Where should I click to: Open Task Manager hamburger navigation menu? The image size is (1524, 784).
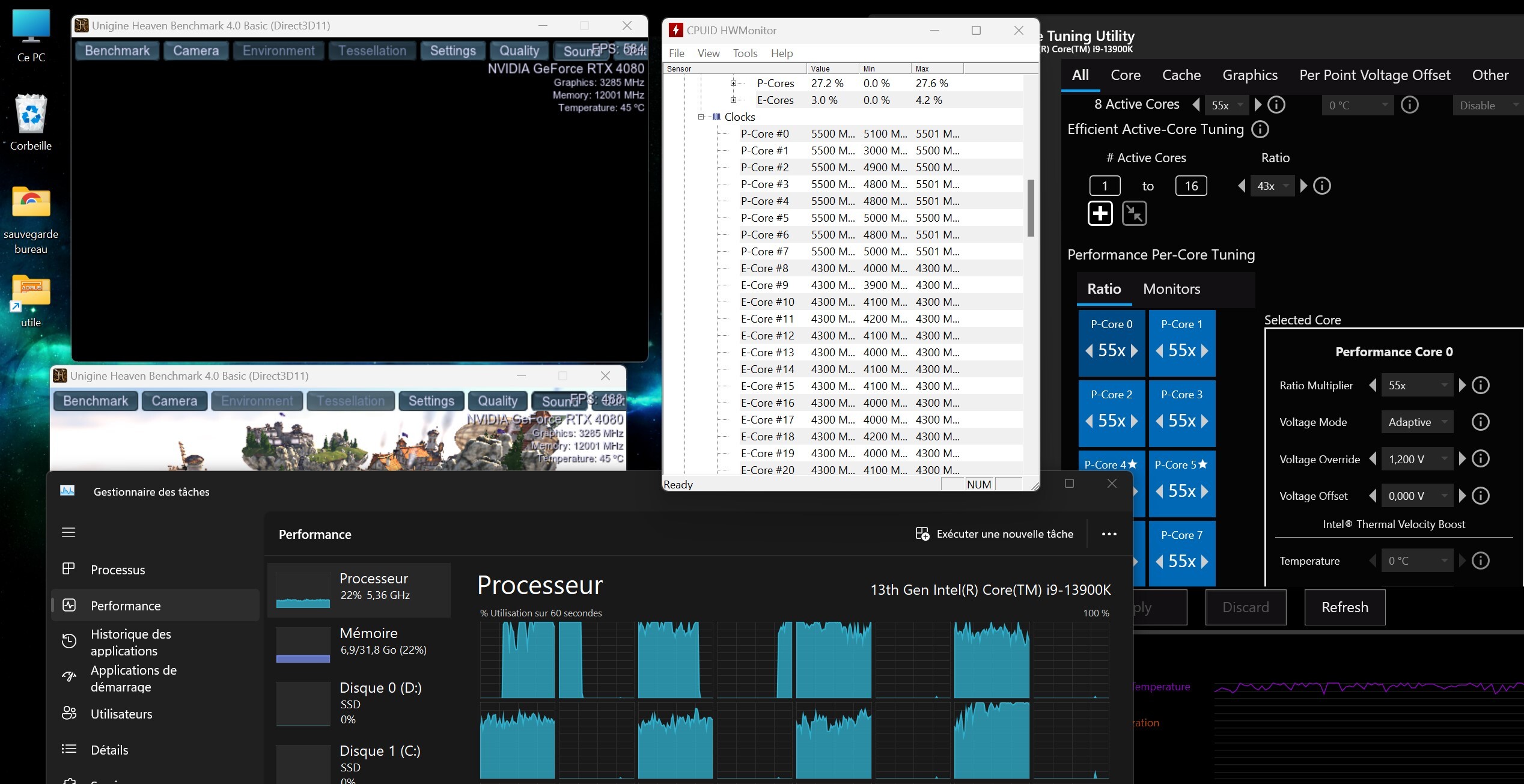coord(69,532)
